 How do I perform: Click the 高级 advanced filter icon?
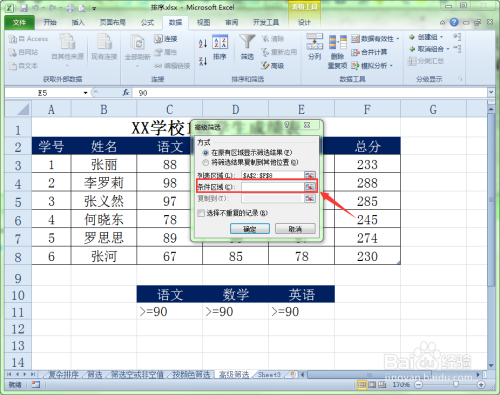[x=265, y=66]
